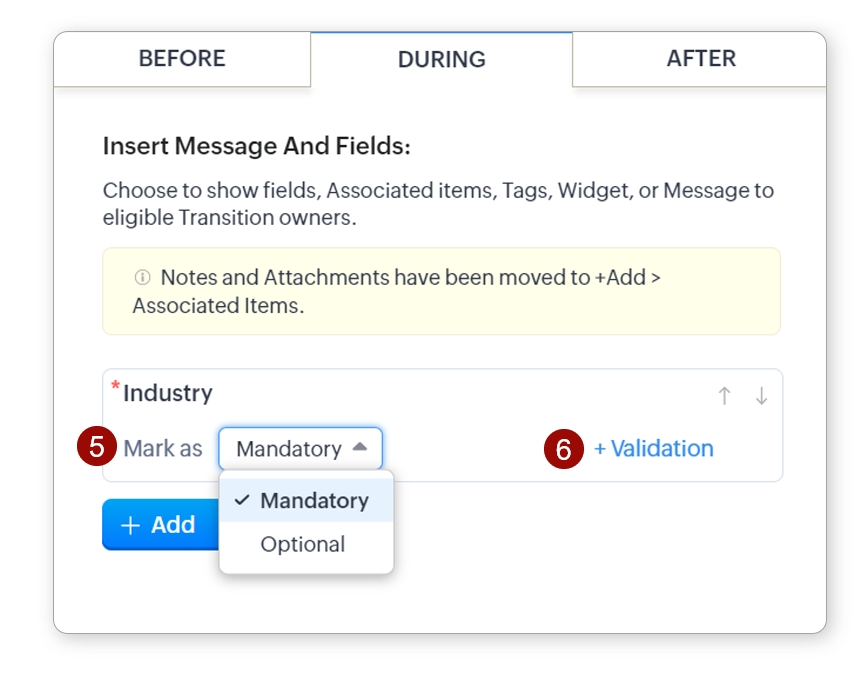The height and width of the screenshot is (684, 867).
Task: Move Industry field down with the down arrow
Action: click(761, 396)
